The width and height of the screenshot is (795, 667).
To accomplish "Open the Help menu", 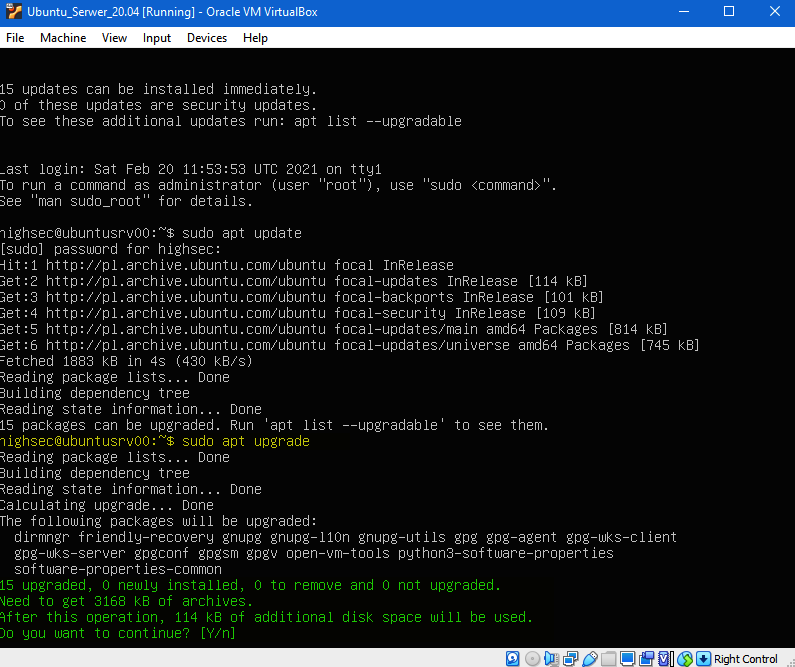I will (x=255, y=38).
